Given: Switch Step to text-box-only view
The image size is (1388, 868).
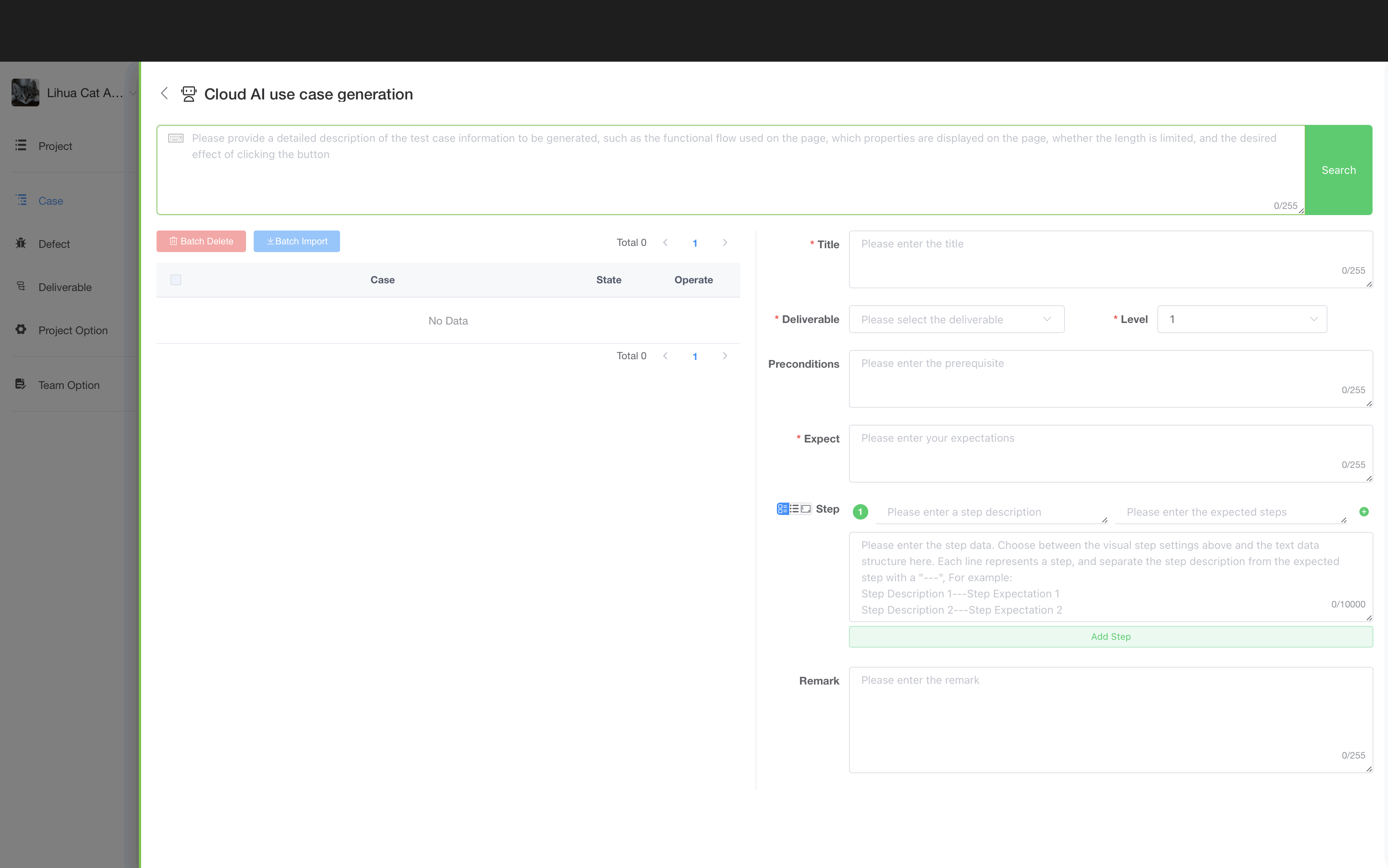Looking at the screenshot, I should [x=806, y=509].
